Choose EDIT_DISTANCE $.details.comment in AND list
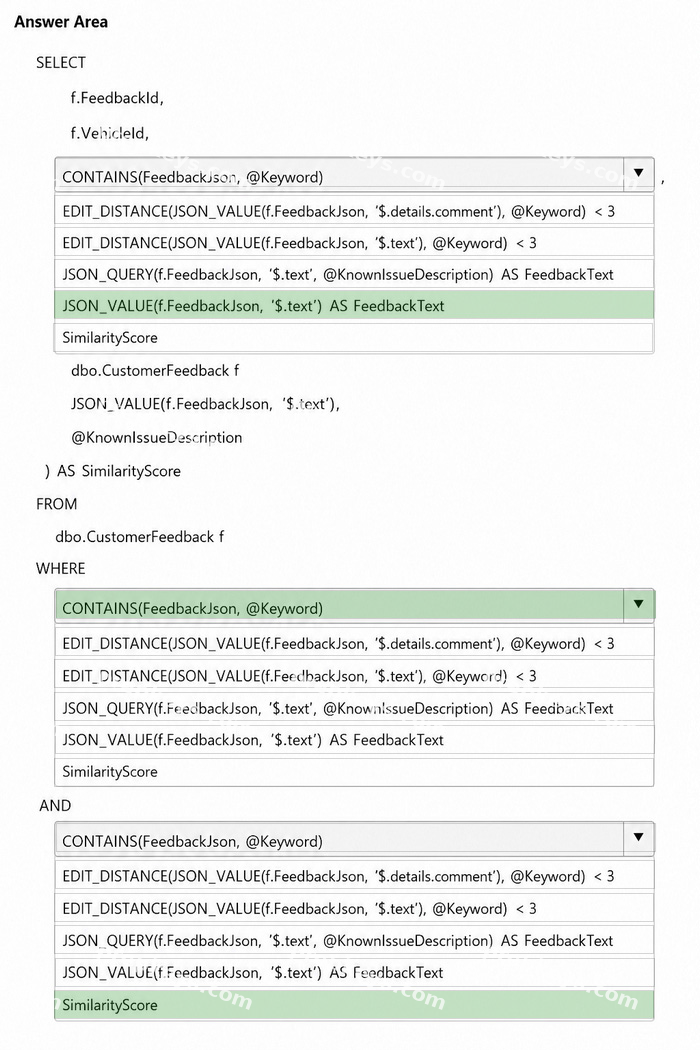 [354, 876]
